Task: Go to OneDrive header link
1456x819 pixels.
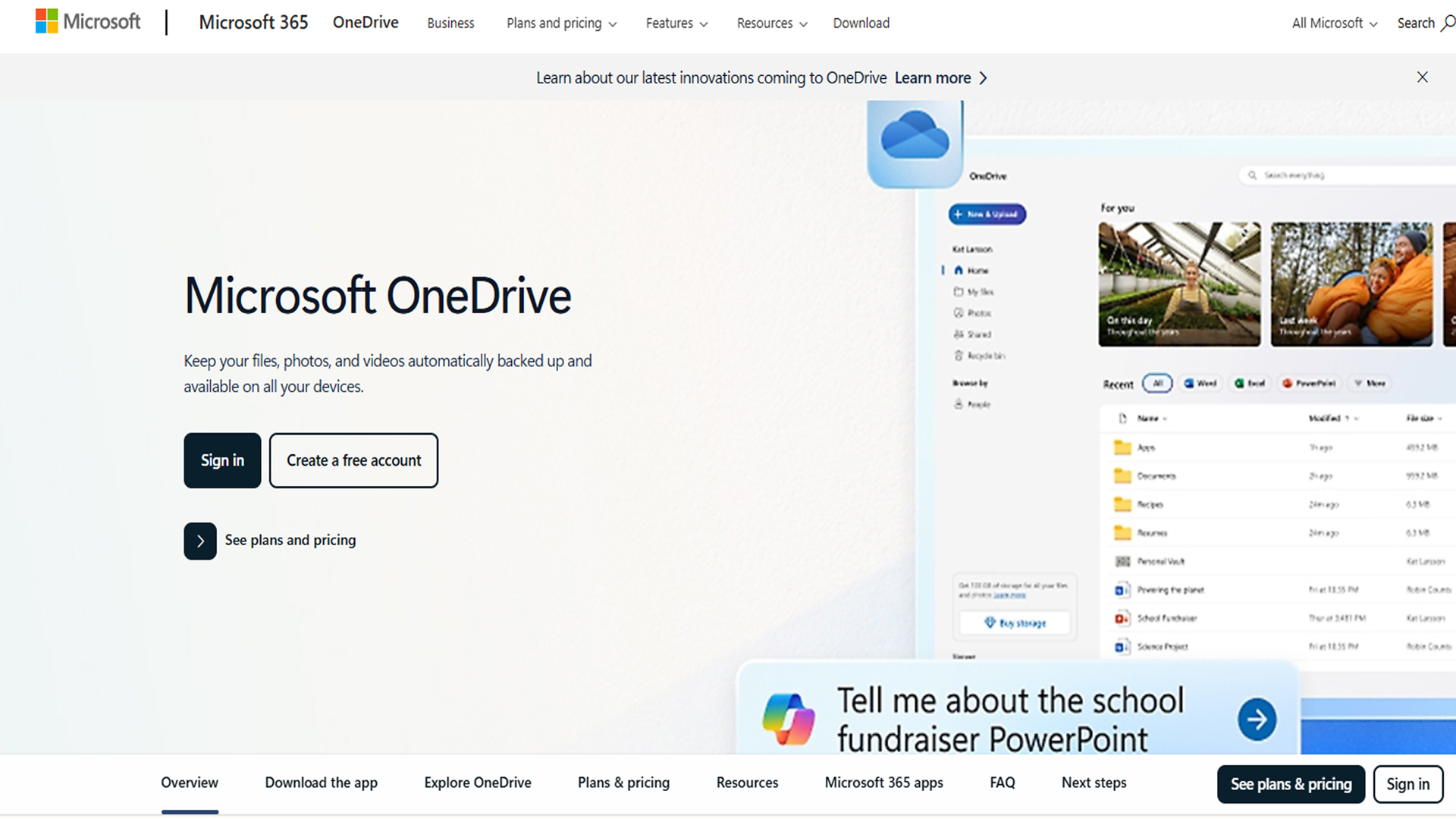Action: 366,23
